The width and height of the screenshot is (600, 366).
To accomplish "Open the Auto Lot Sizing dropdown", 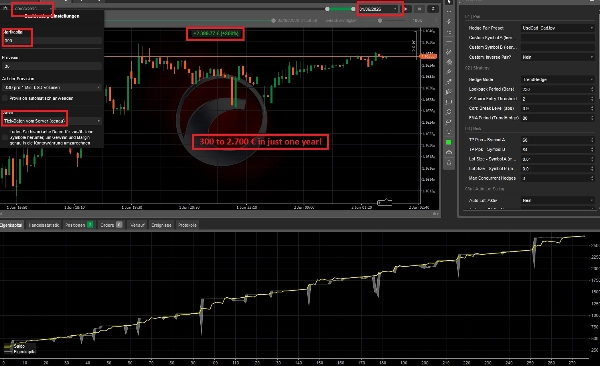I will pos(558,200).
